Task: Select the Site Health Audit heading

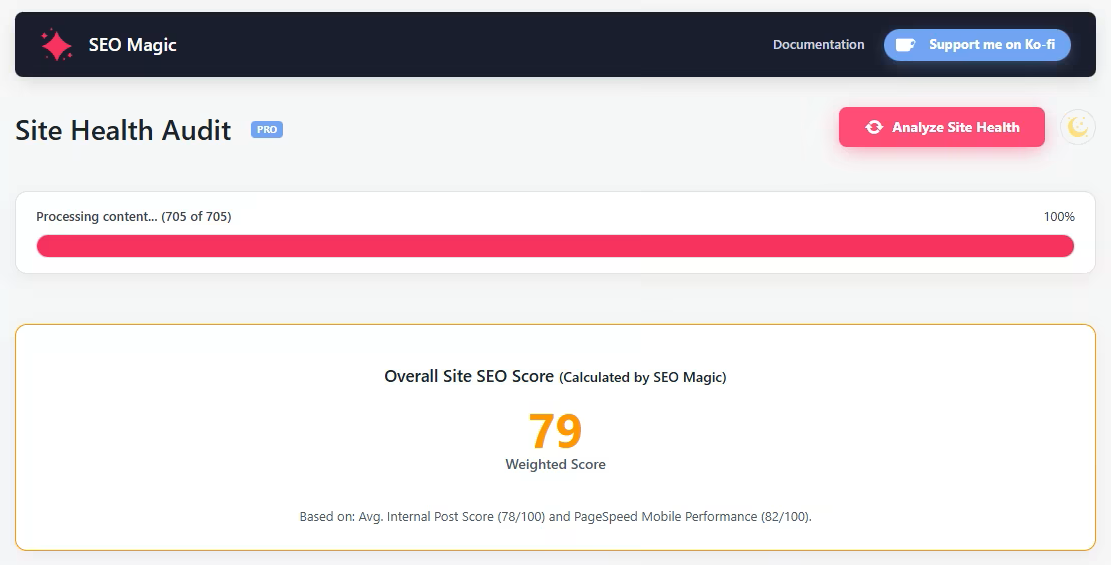Action: [123, 130]
